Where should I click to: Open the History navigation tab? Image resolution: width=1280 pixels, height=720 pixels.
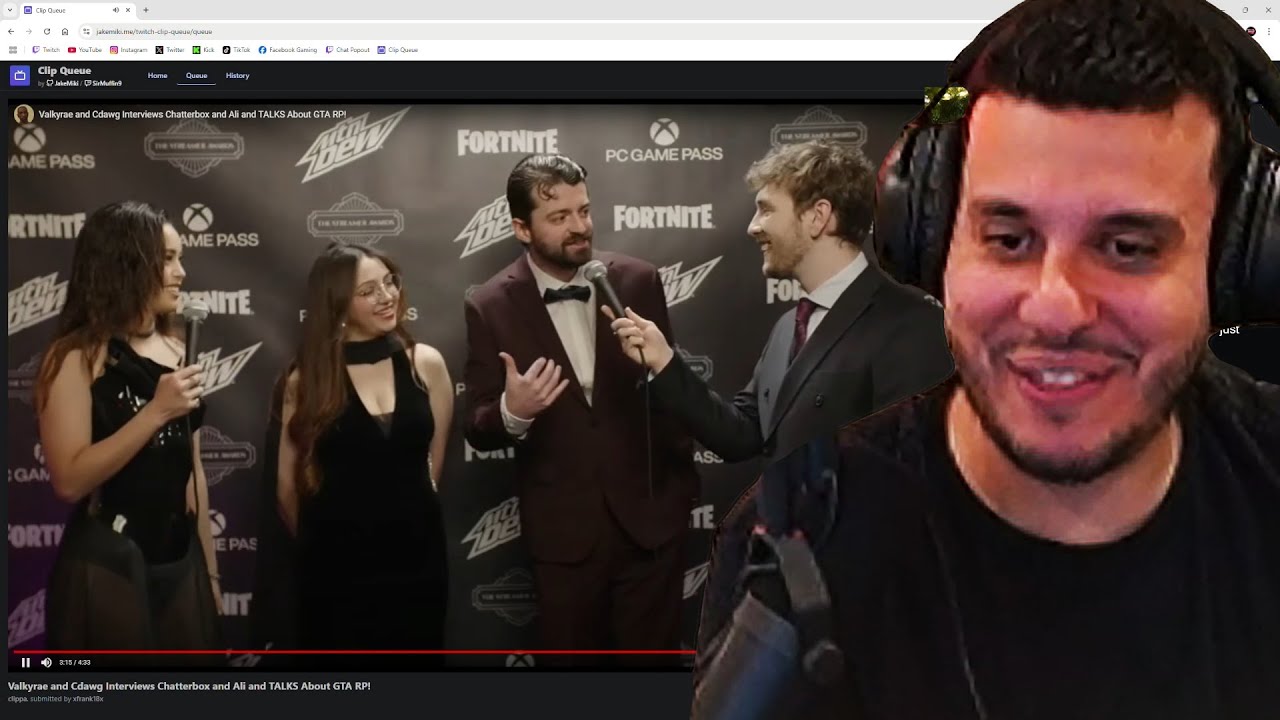(237, 75)
